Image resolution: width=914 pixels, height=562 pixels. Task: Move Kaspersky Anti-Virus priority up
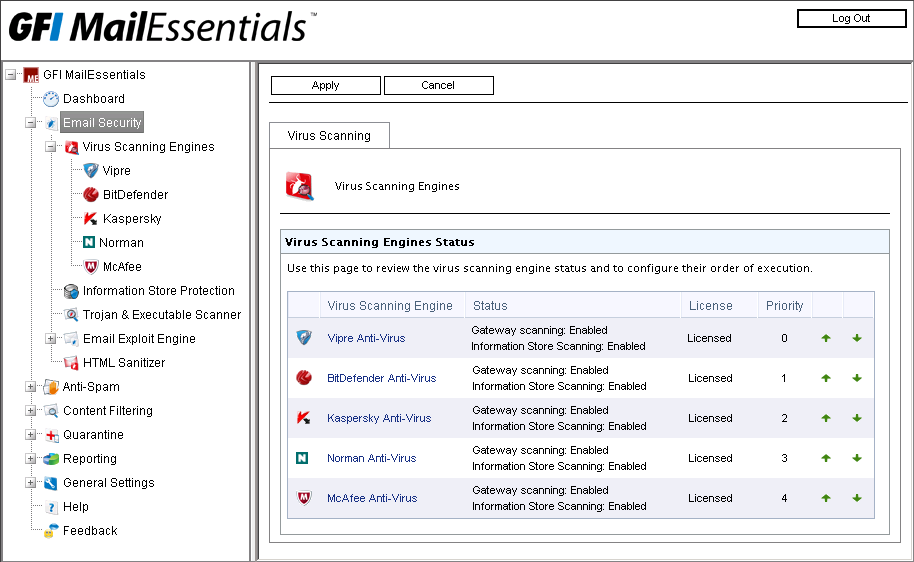(826, 418)
